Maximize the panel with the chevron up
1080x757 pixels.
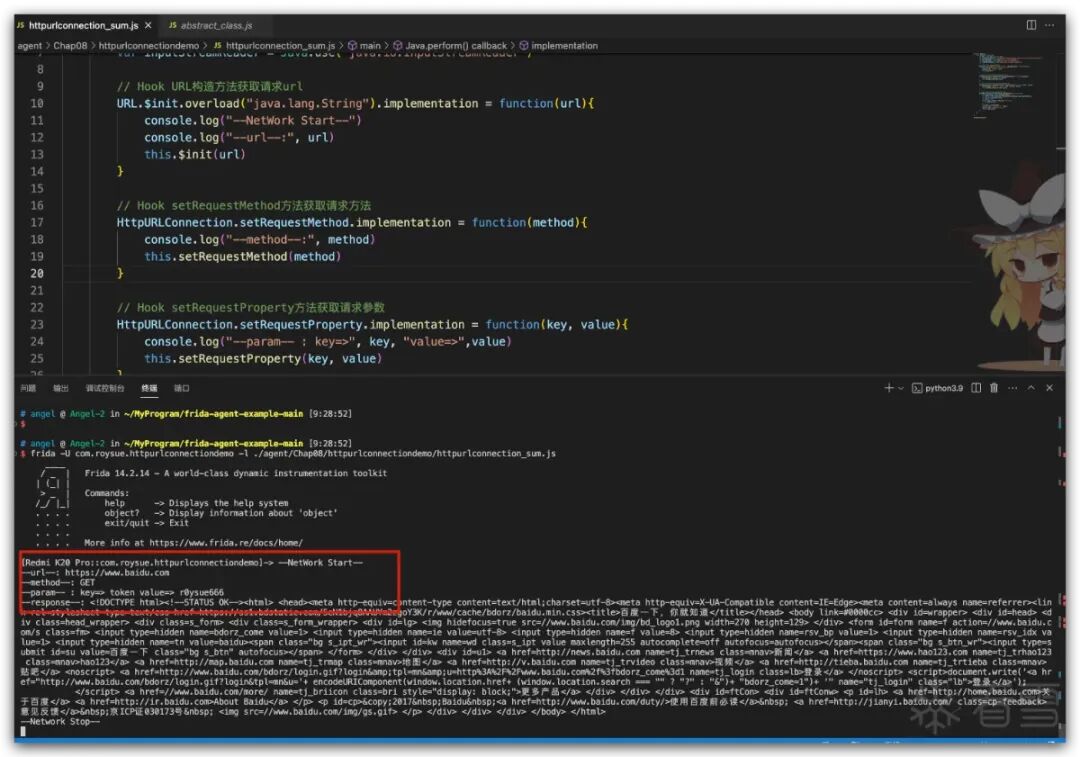1031,388
